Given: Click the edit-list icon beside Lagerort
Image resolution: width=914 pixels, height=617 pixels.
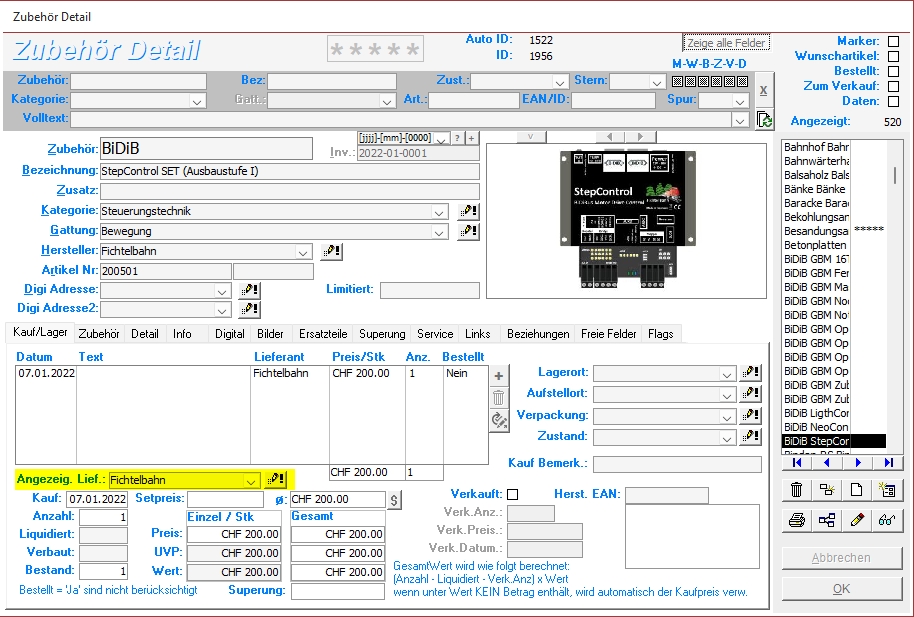Looking at the screenshot, I should pyautogui.click(x=751, y=373).
